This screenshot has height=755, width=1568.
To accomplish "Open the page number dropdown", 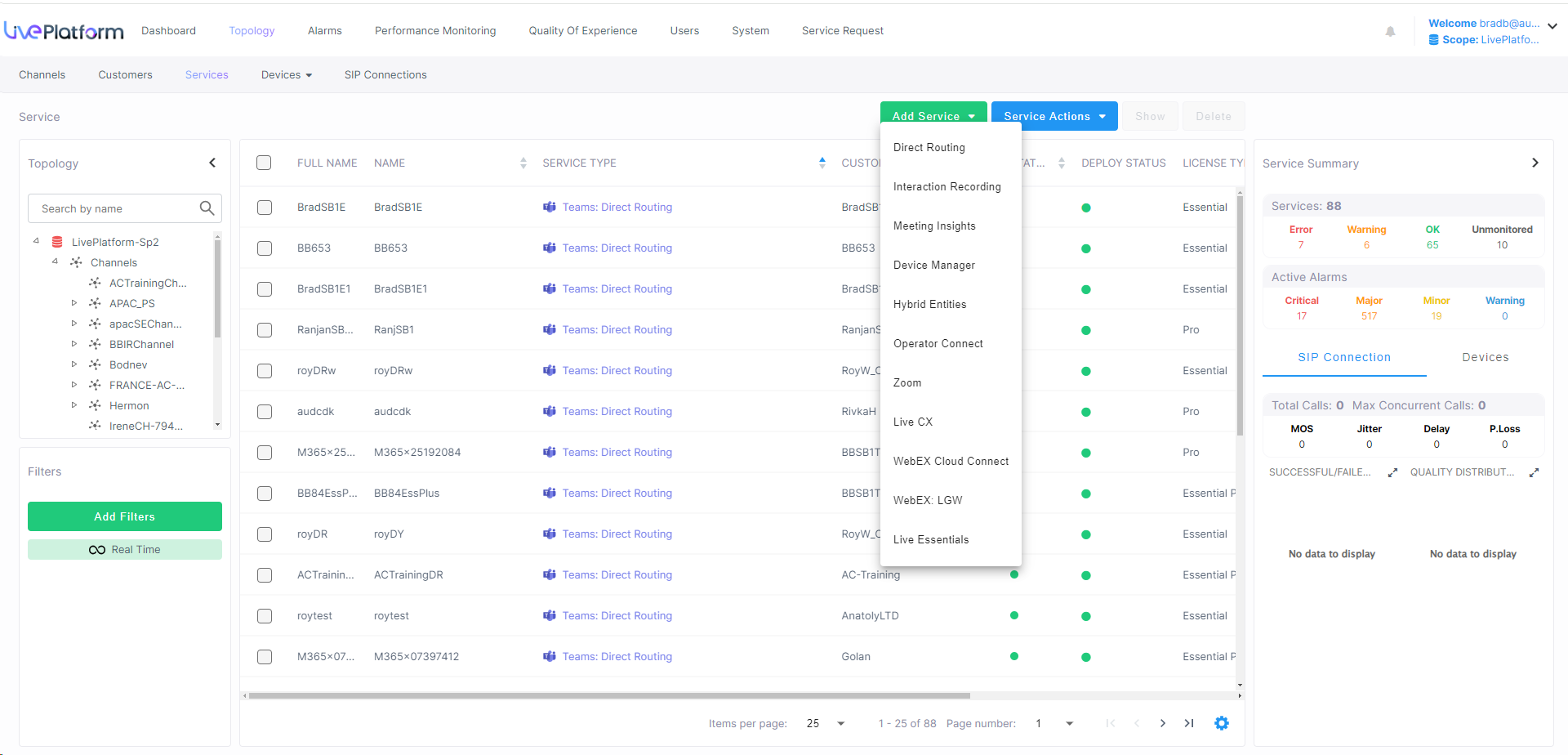I will (x=1070, y=723).
